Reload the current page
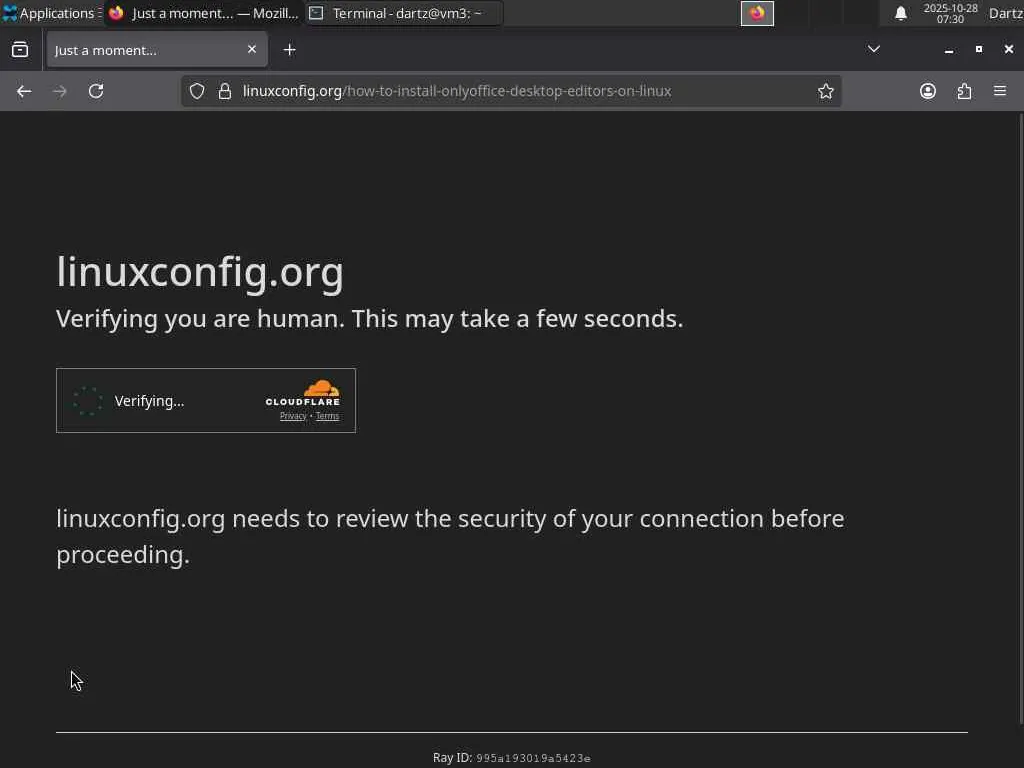The height and width of the screenshot is (768, 1024). pyautogui.click(x=96, y=91)
